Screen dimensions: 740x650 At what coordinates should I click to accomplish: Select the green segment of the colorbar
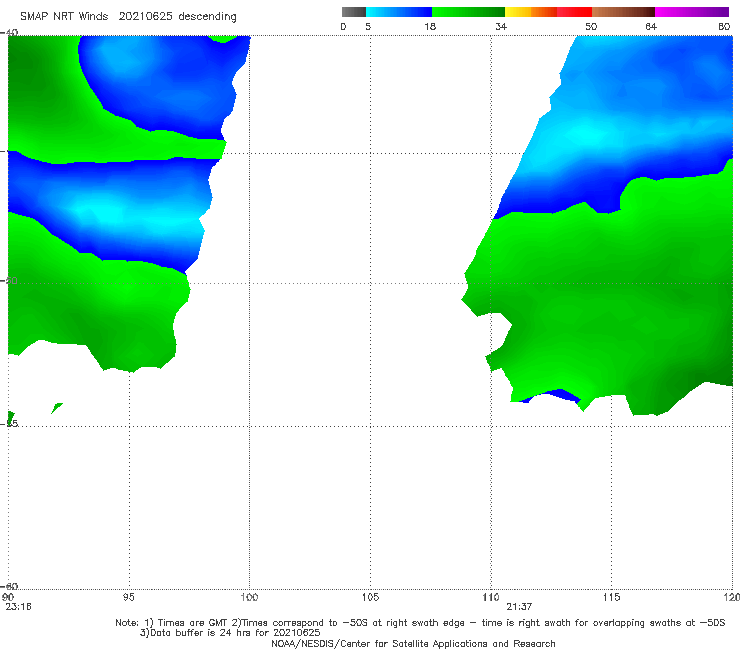click(468, 12)
